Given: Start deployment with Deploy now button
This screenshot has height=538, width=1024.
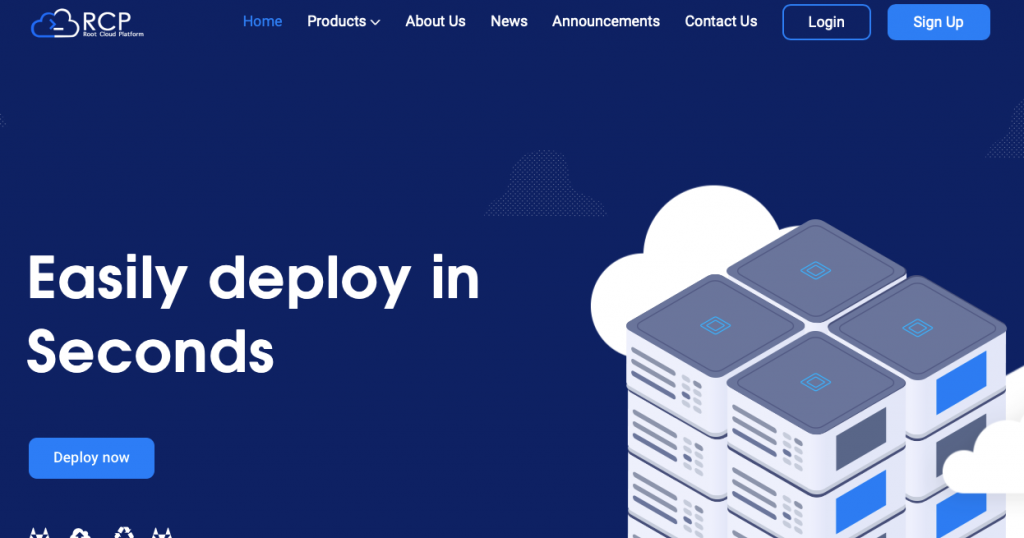Looking at the screenshot, I should pyautogui.click(x=91, y=458).
